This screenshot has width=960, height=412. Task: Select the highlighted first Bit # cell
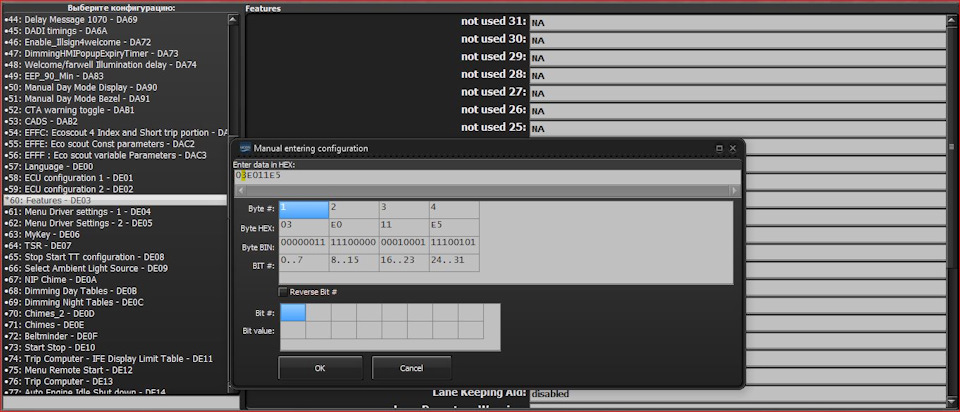click(293, 313)
